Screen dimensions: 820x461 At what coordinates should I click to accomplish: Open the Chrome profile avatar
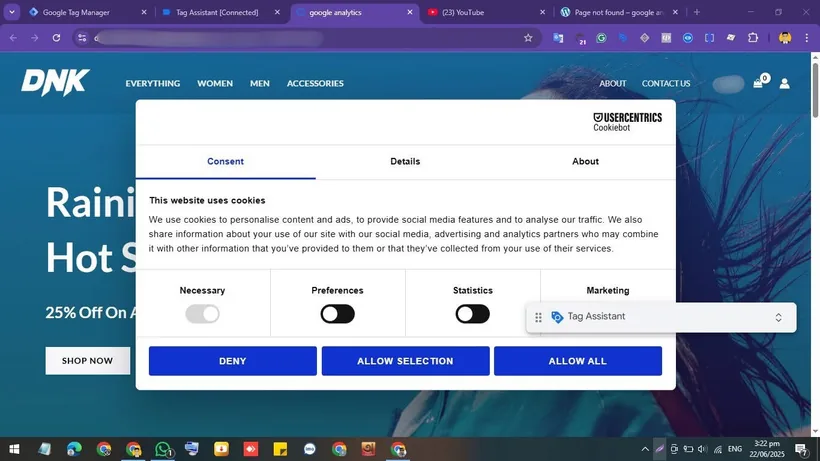[784, 38]
